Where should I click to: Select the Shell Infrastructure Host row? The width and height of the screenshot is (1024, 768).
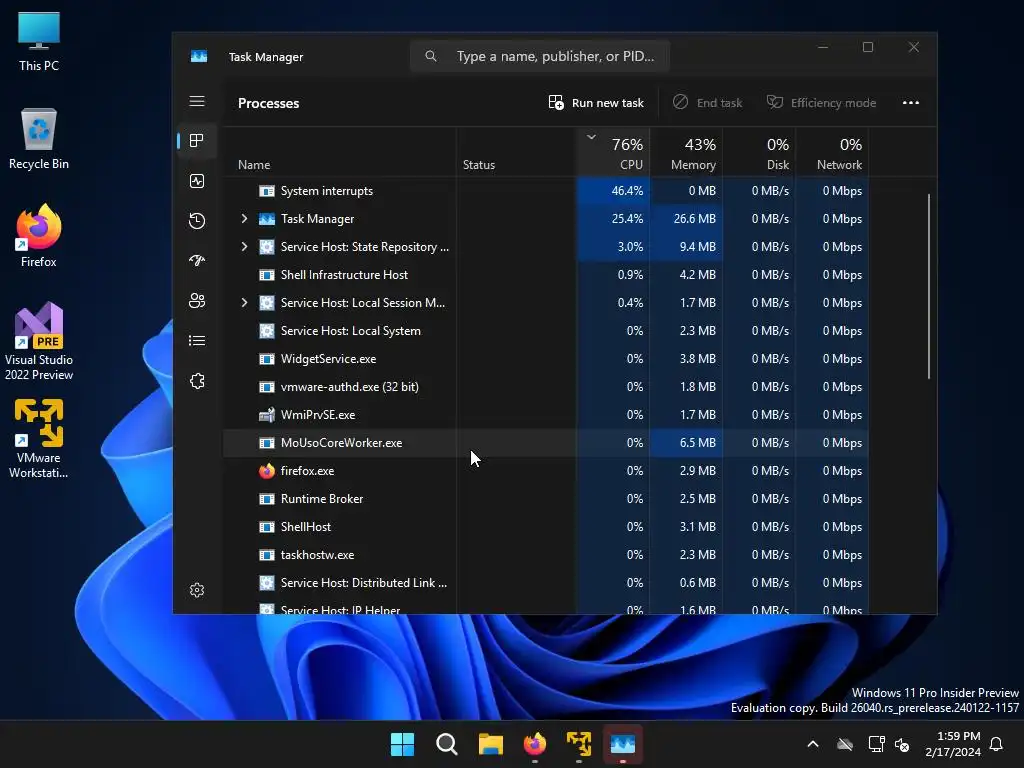(545, 275)
